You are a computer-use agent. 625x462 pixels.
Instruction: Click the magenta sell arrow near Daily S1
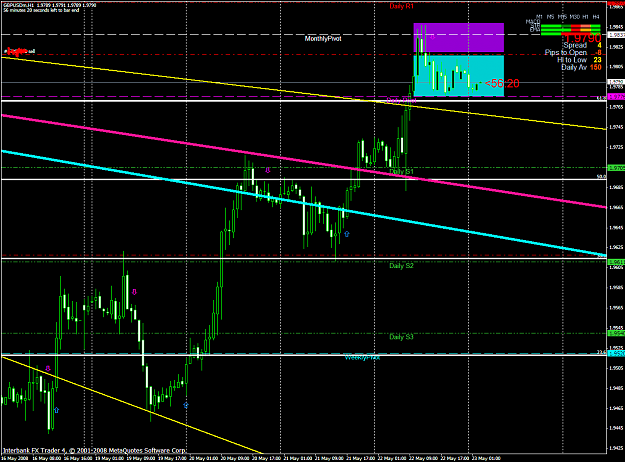pos(268,170)
